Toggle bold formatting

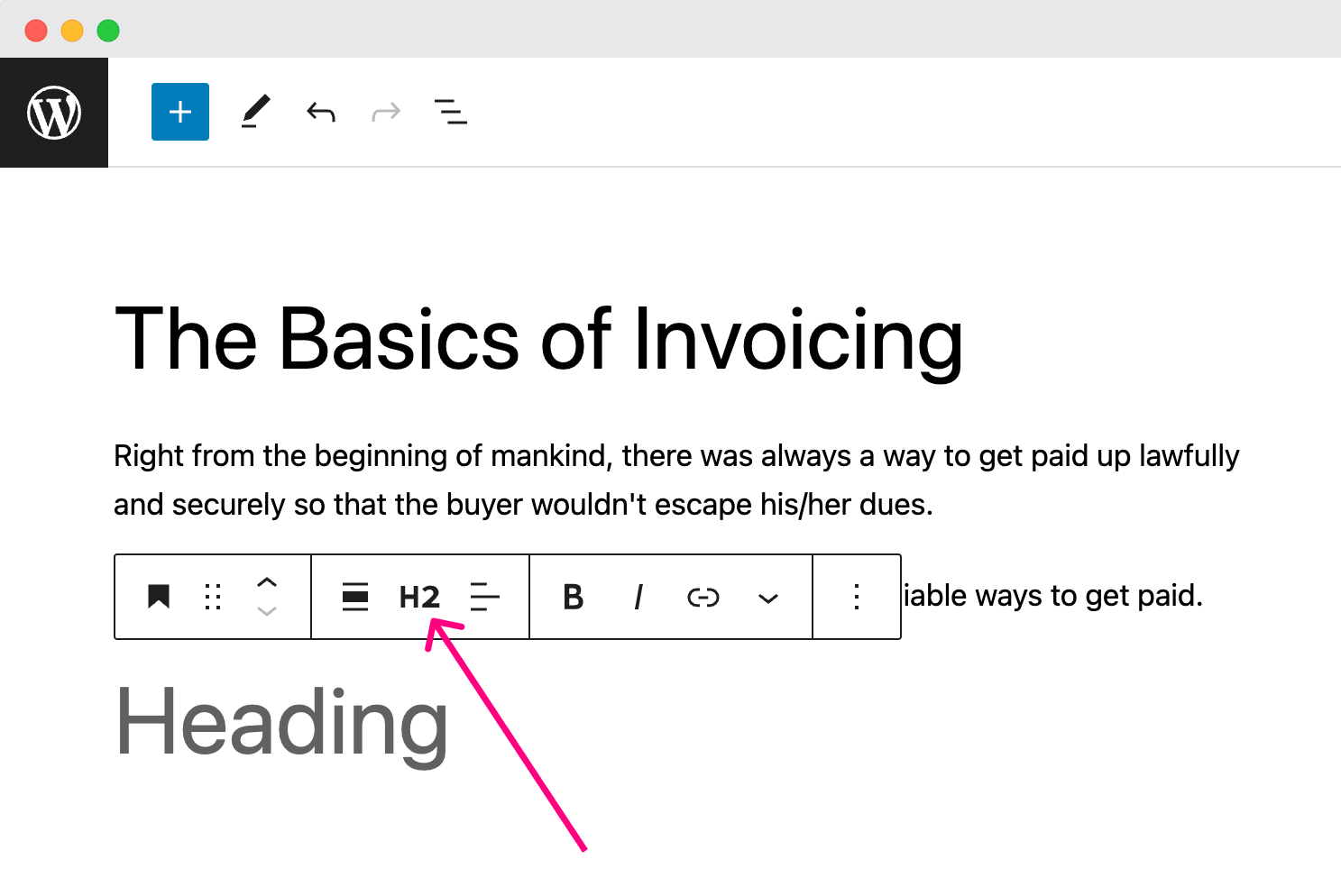coord(573,597)
